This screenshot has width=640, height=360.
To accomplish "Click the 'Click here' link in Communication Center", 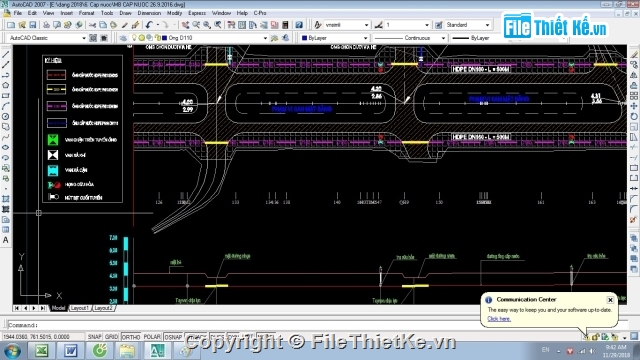I will 499,319.
